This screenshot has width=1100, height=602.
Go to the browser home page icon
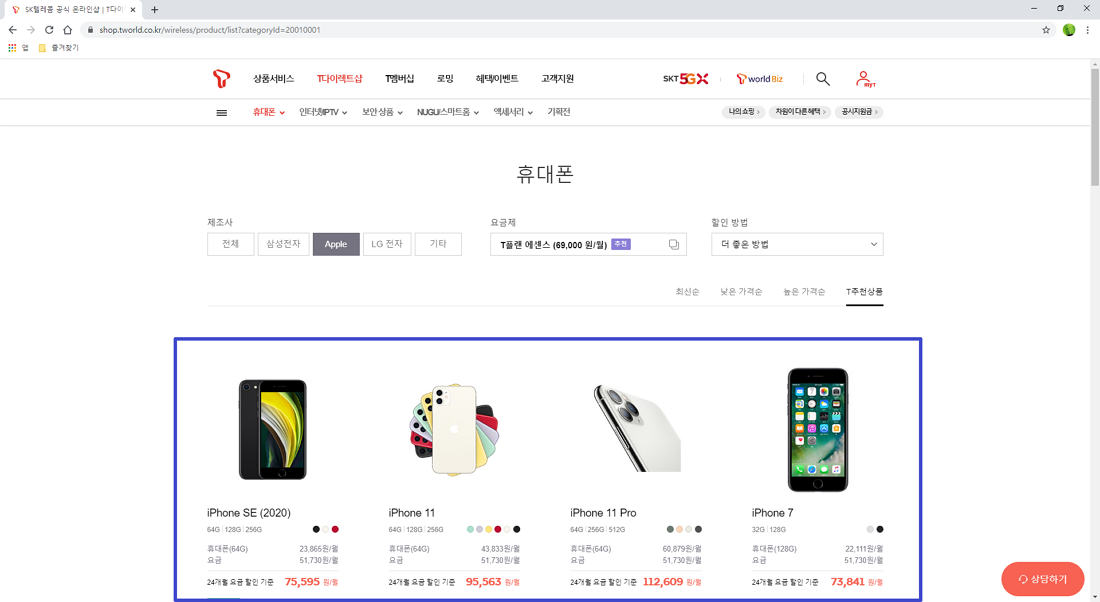coord(67,29)
